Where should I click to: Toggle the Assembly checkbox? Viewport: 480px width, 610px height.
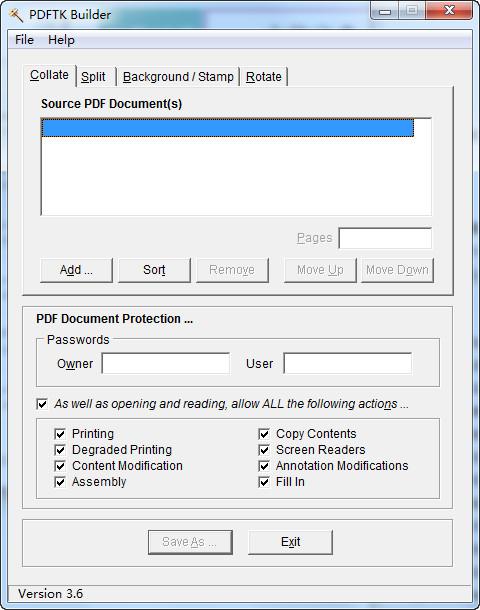coord(60,482)
